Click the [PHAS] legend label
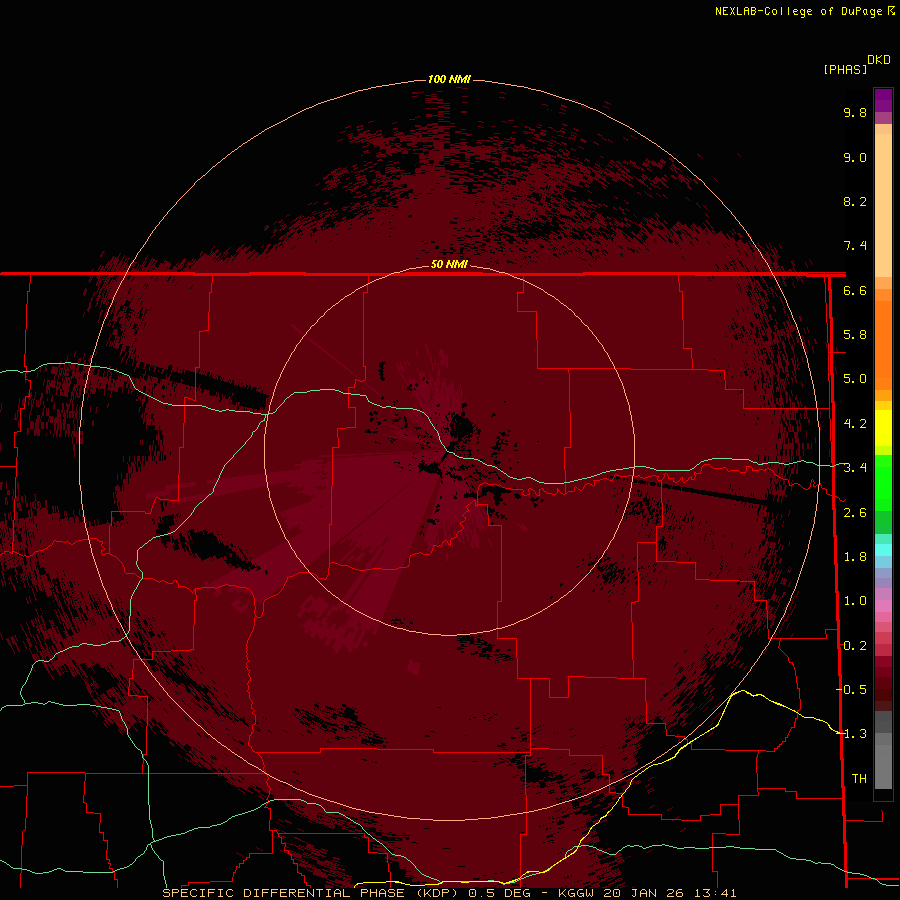900x900 pixels. [845, 69]
